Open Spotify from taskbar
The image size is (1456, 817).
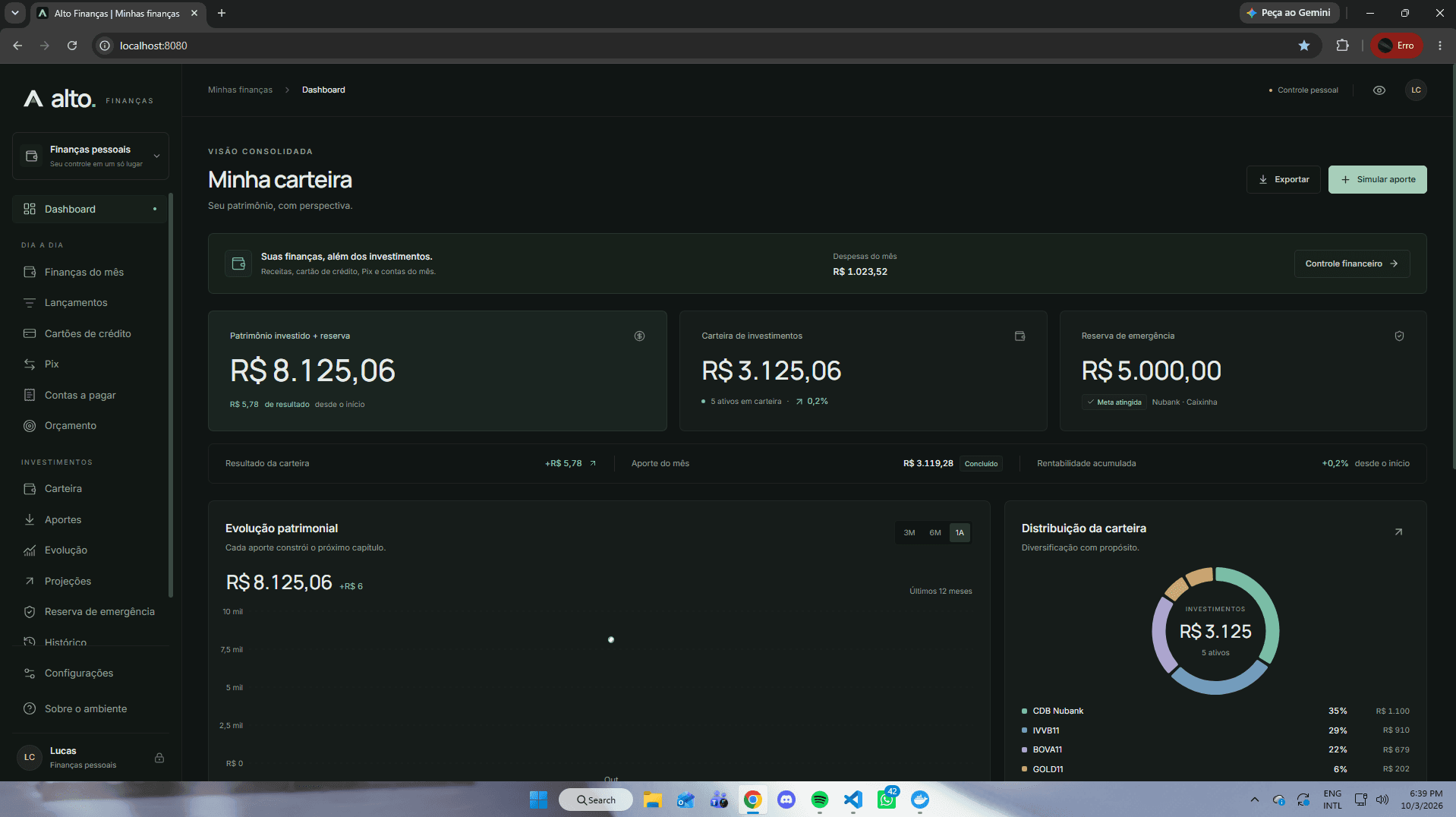(x=820, y=800)
